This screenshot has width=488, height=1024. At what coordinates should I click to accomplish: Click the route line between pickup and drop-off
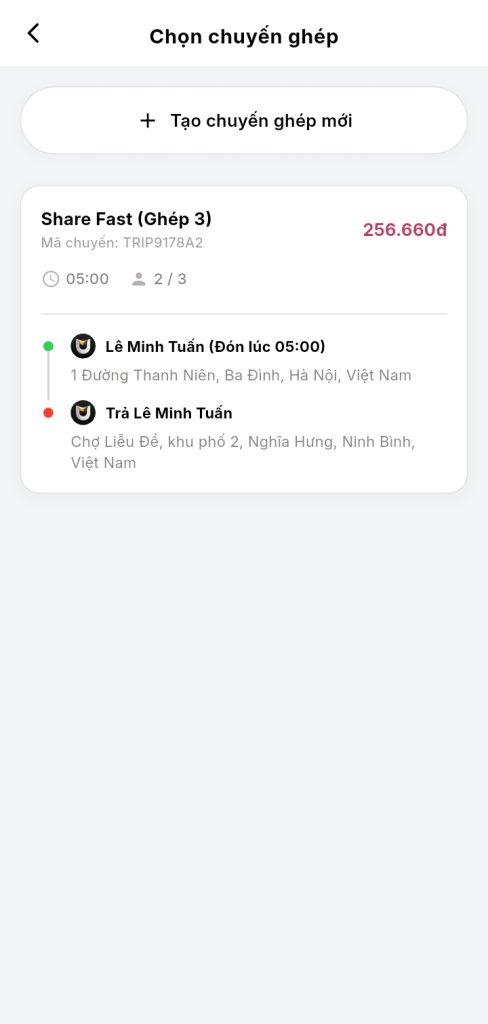pyautogui.click(x=48, y=379)
